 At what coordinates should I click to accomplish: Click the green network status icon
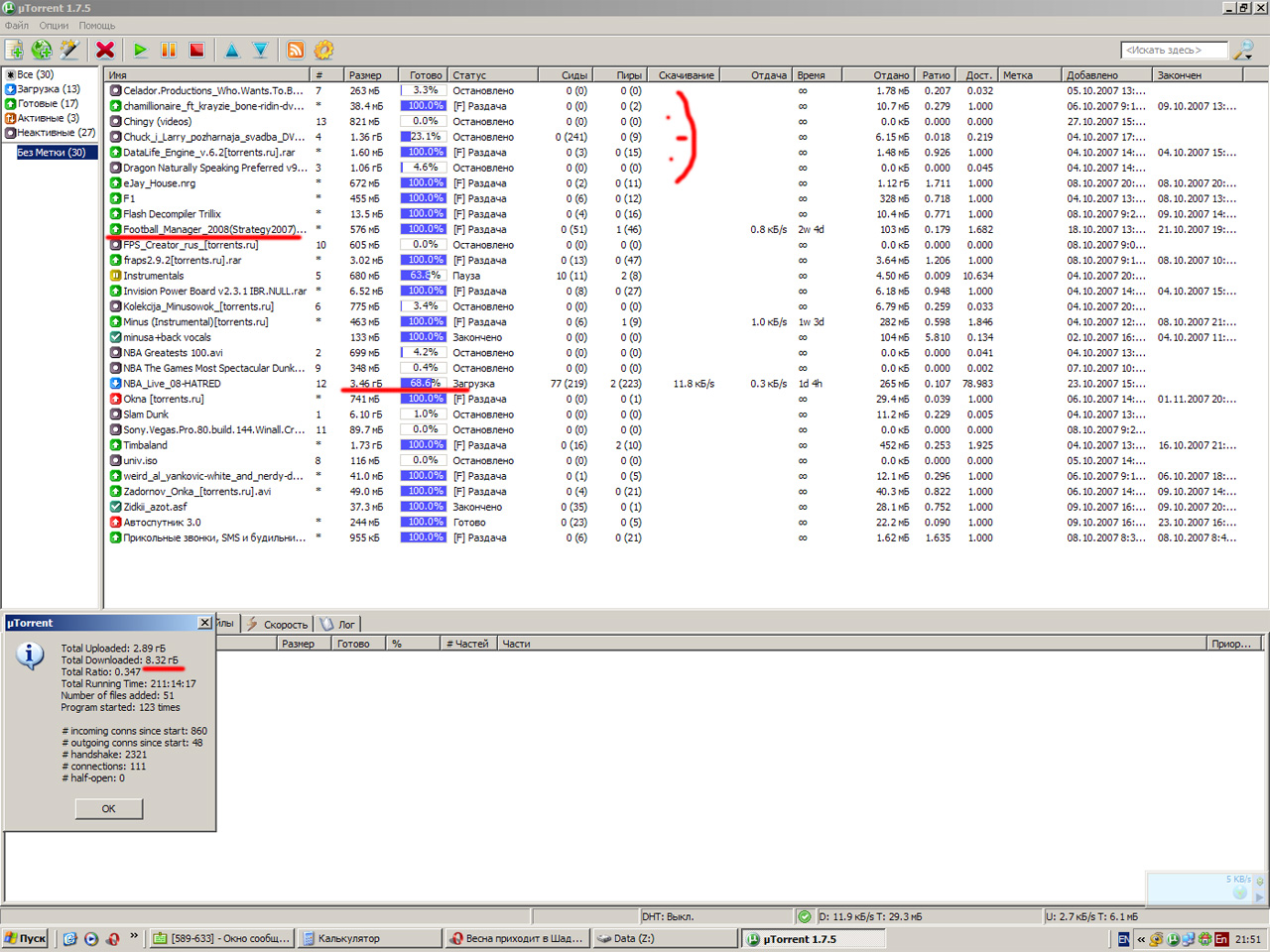804,916
